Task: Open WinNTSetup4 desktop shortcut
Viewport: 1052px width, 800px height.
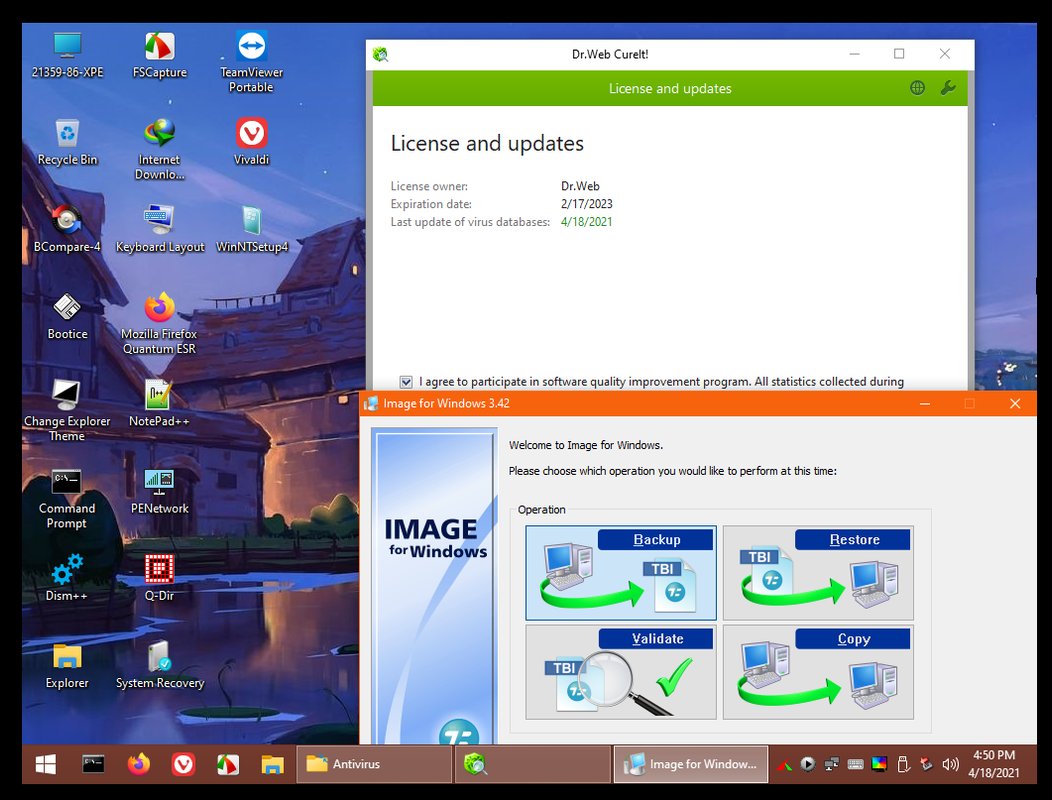Action: pyautogui.click(x=252, y=230)
